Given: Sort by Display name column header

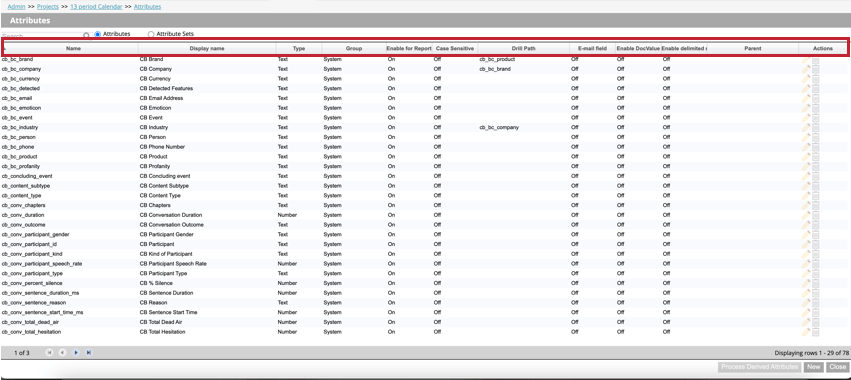Looking at the screenshot, I should [x=207, y=48].
